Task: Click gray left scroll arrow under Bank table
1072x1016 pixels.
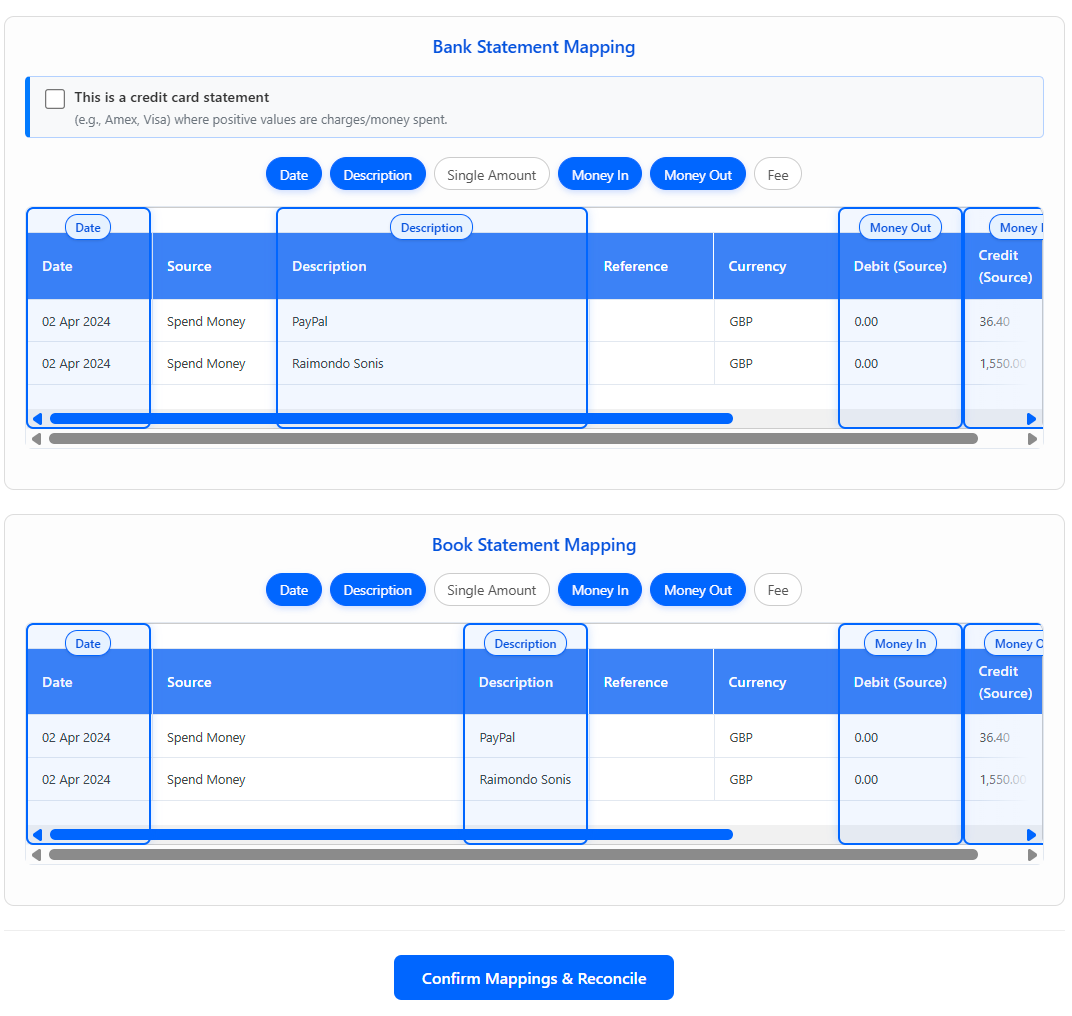Action: (x=37, y=439)
